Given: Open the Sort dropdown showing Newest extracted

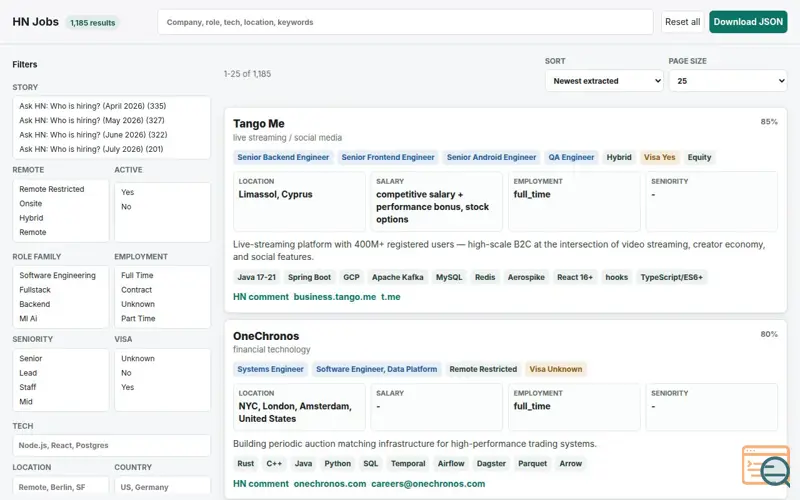Looking at the screenshot, I should tap(604, 81).
